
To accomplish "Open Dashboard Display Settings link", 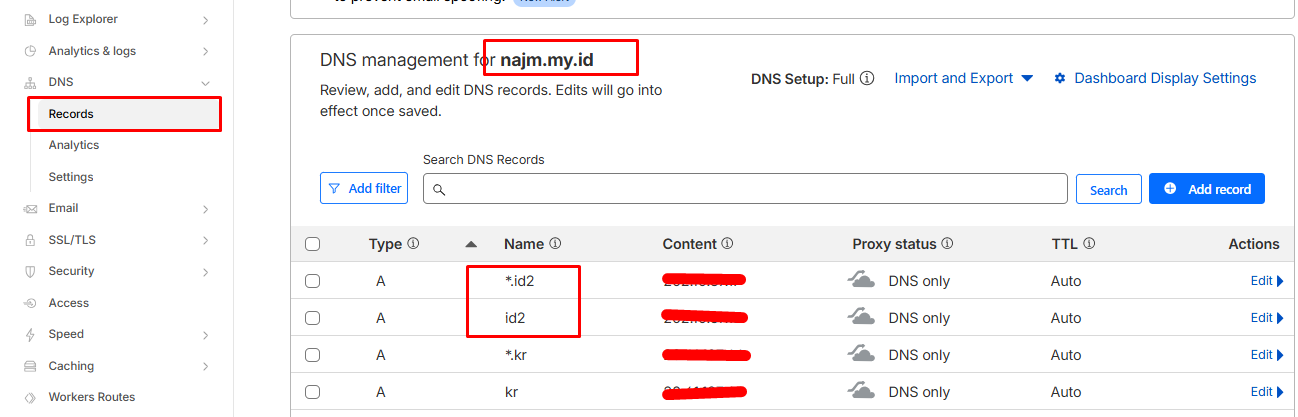I will 1165,78.
